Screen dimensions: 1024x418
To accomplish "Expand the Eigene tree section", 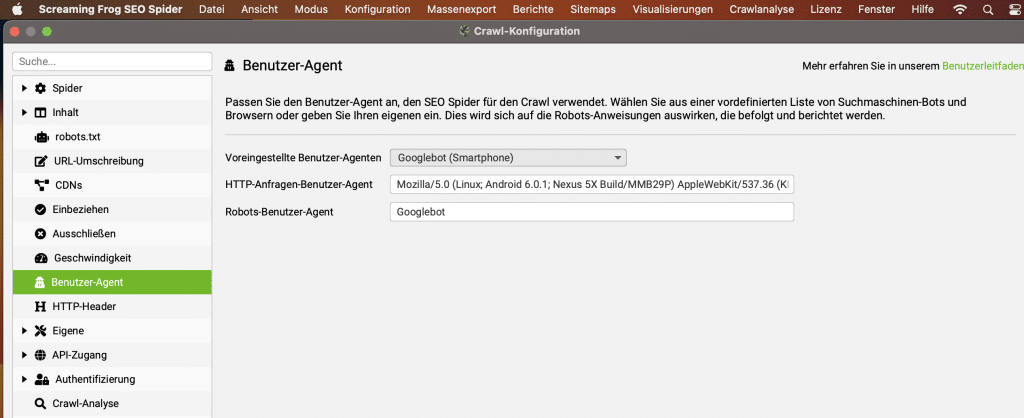I will 24,330.
